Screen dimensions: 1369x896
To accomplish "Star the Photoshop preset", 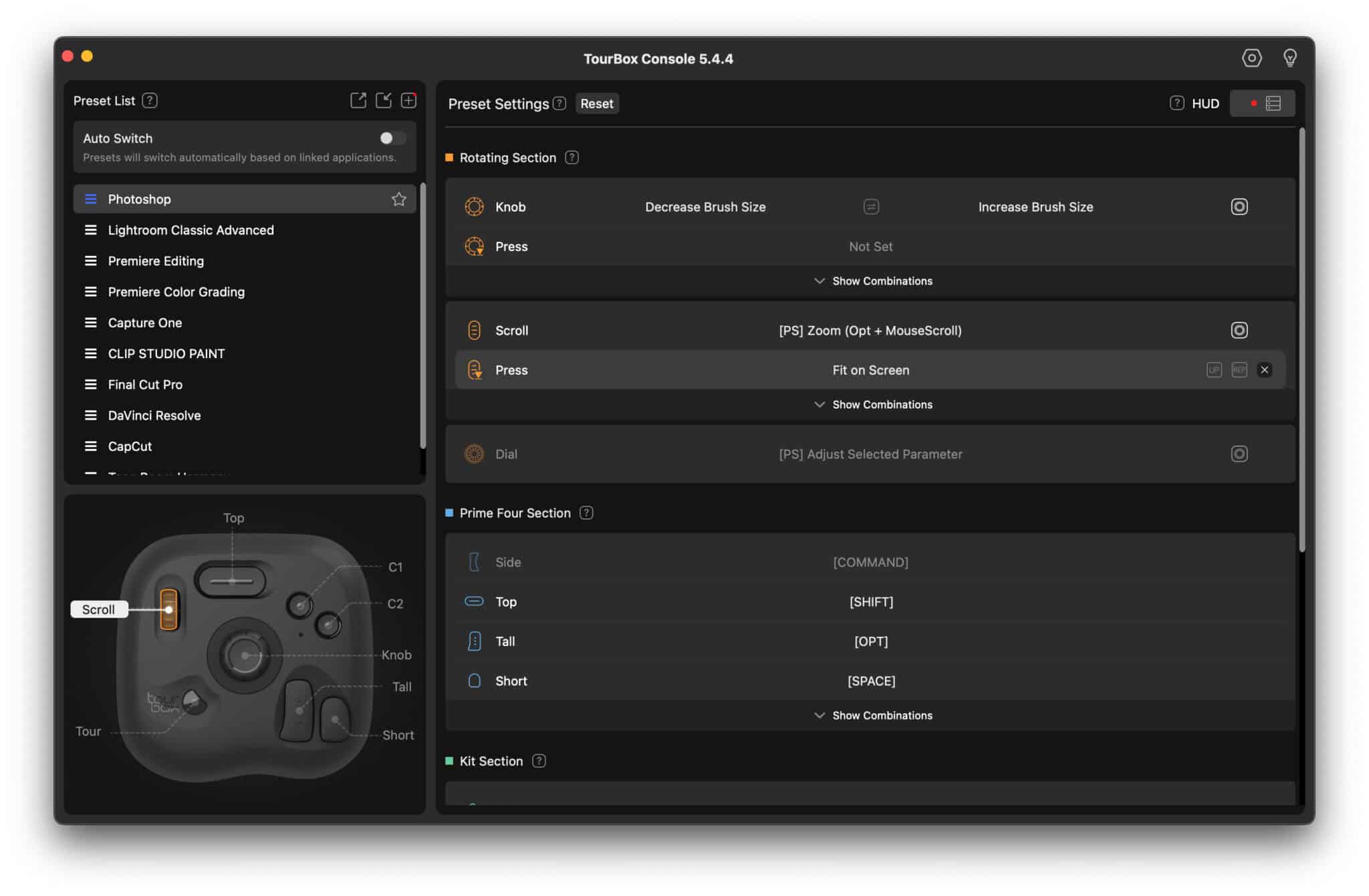I will click(x=399, y=198).
